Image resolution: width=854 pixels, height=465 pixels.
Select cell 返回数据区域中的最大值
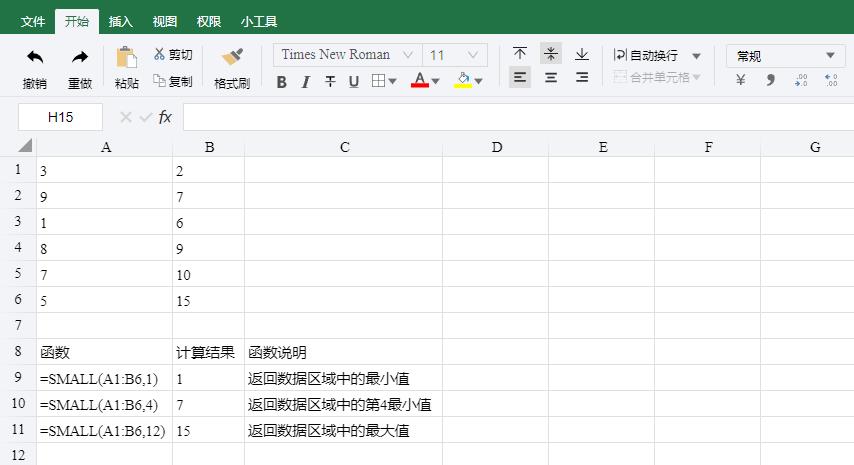click(344, 430)
